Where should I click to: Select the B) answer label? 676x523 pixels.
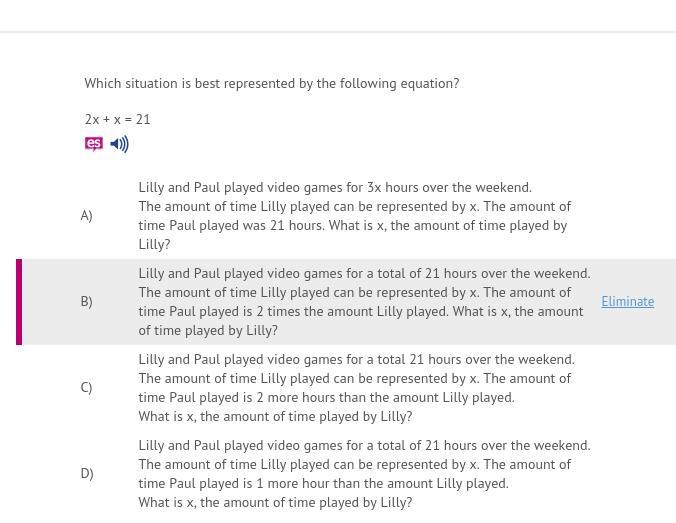(x=86, y=302)
